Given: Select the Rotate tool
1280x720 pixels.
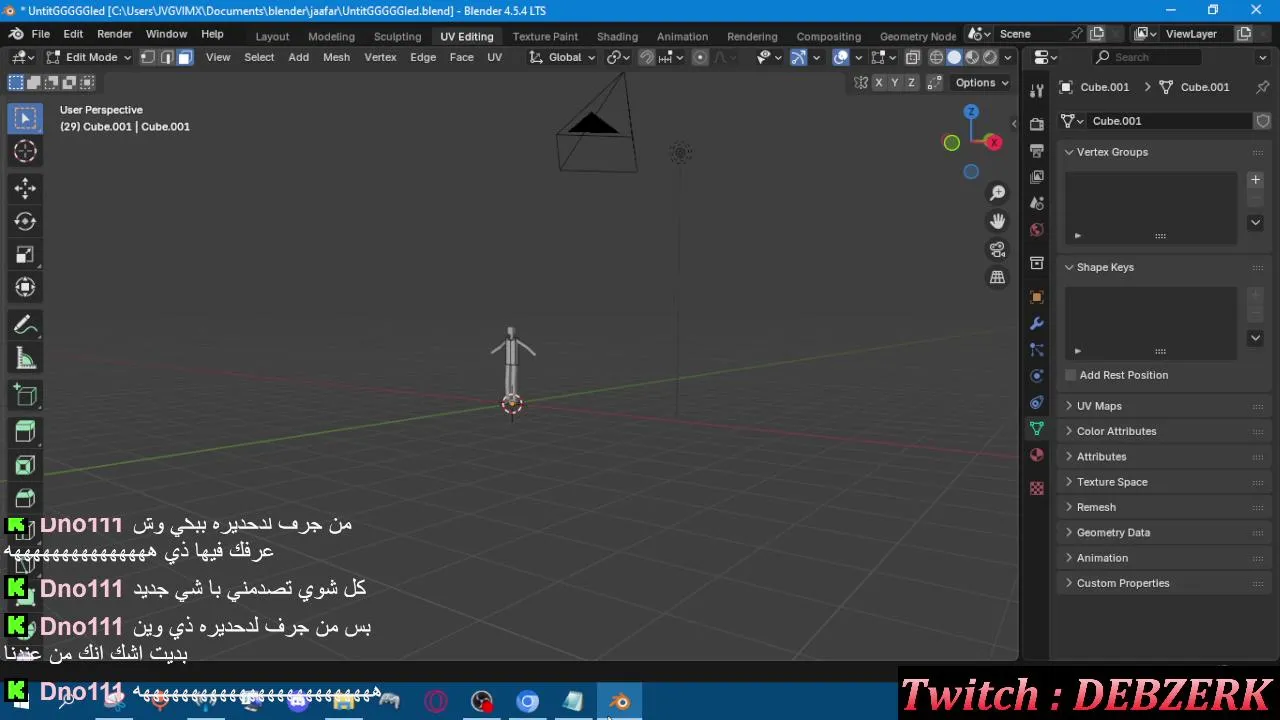Looking at the screenshot, I should click(x=25, y=221).
